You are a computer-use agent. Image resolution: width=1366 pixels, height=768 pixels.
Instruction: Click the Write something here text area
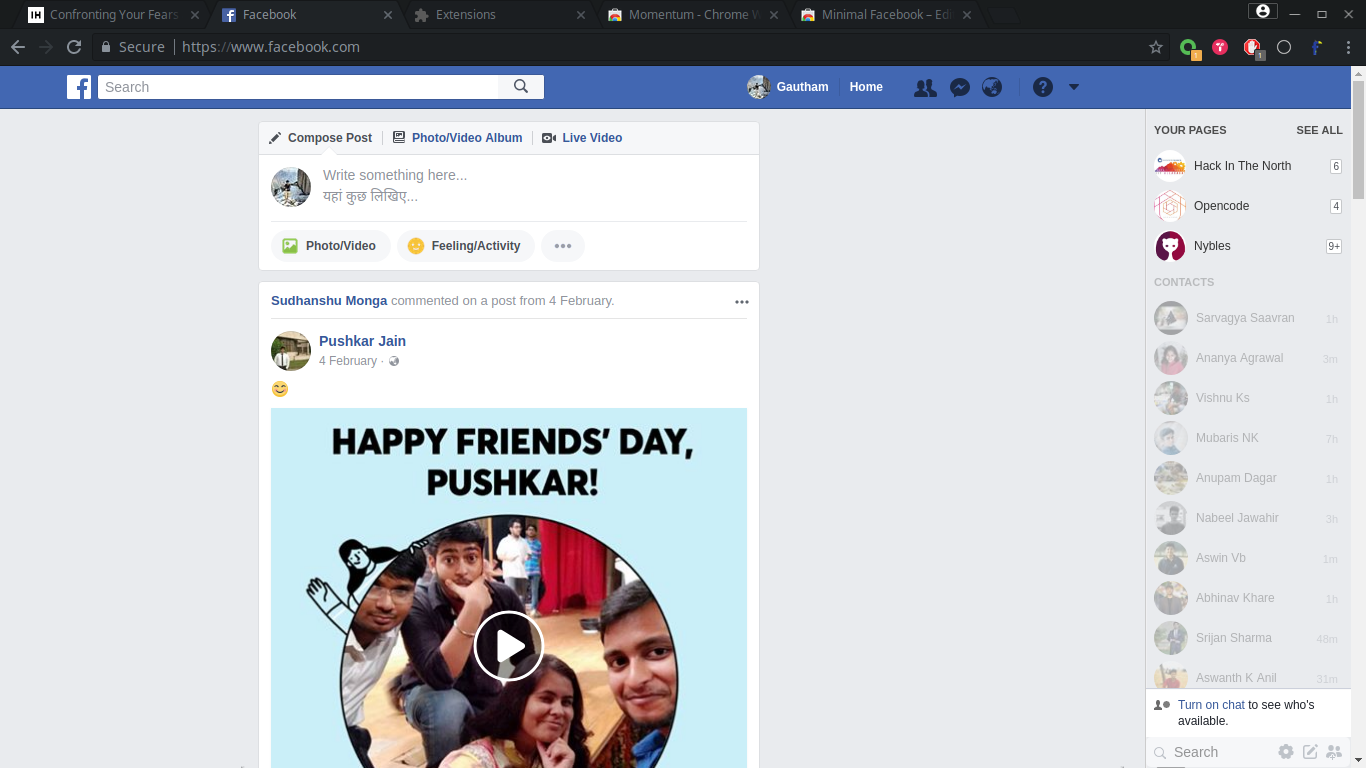point(533,186)
